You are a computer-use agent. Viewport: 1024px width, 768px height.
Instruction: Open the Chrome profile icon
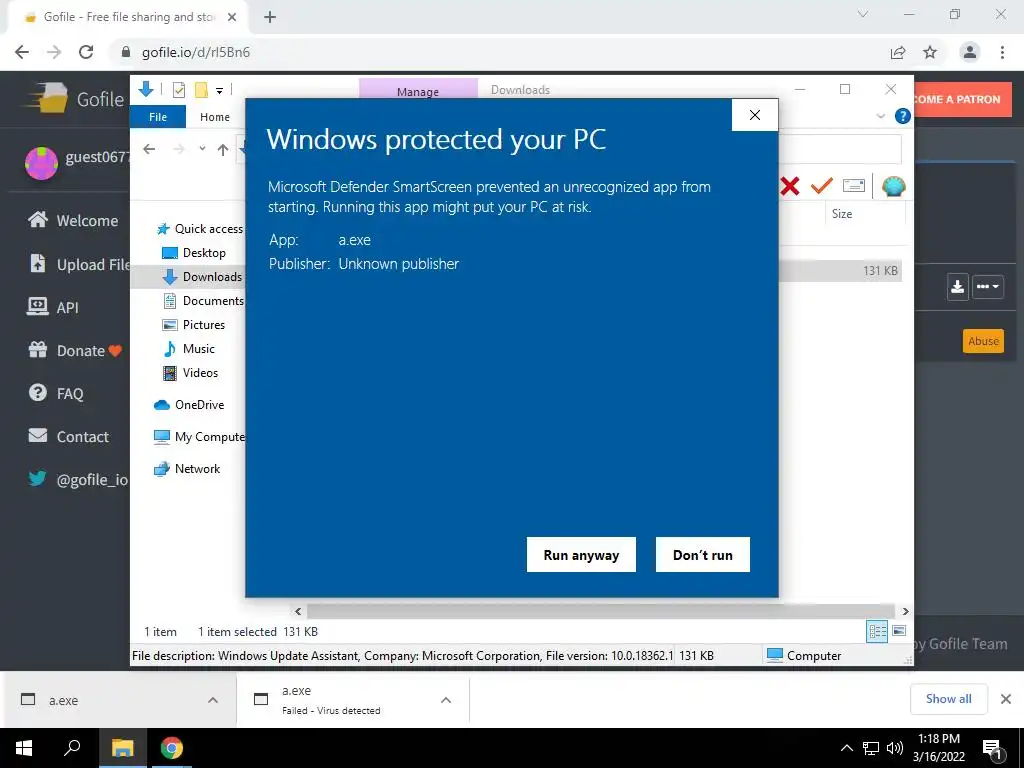coord(970,52)
